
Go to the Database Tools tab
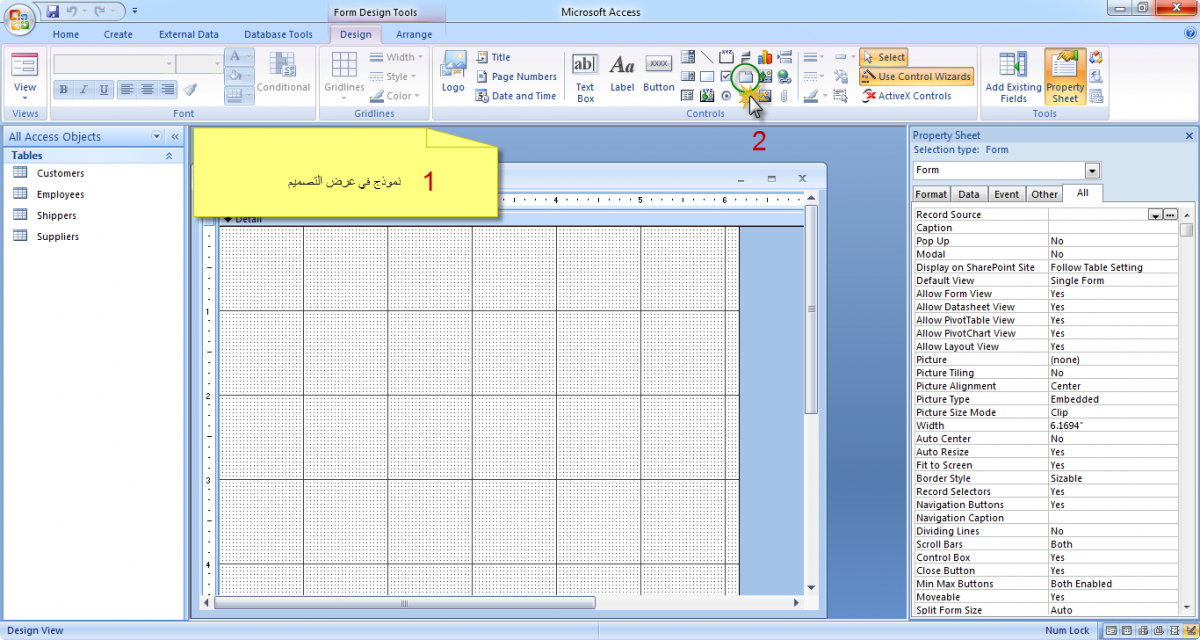pos(279,34)
